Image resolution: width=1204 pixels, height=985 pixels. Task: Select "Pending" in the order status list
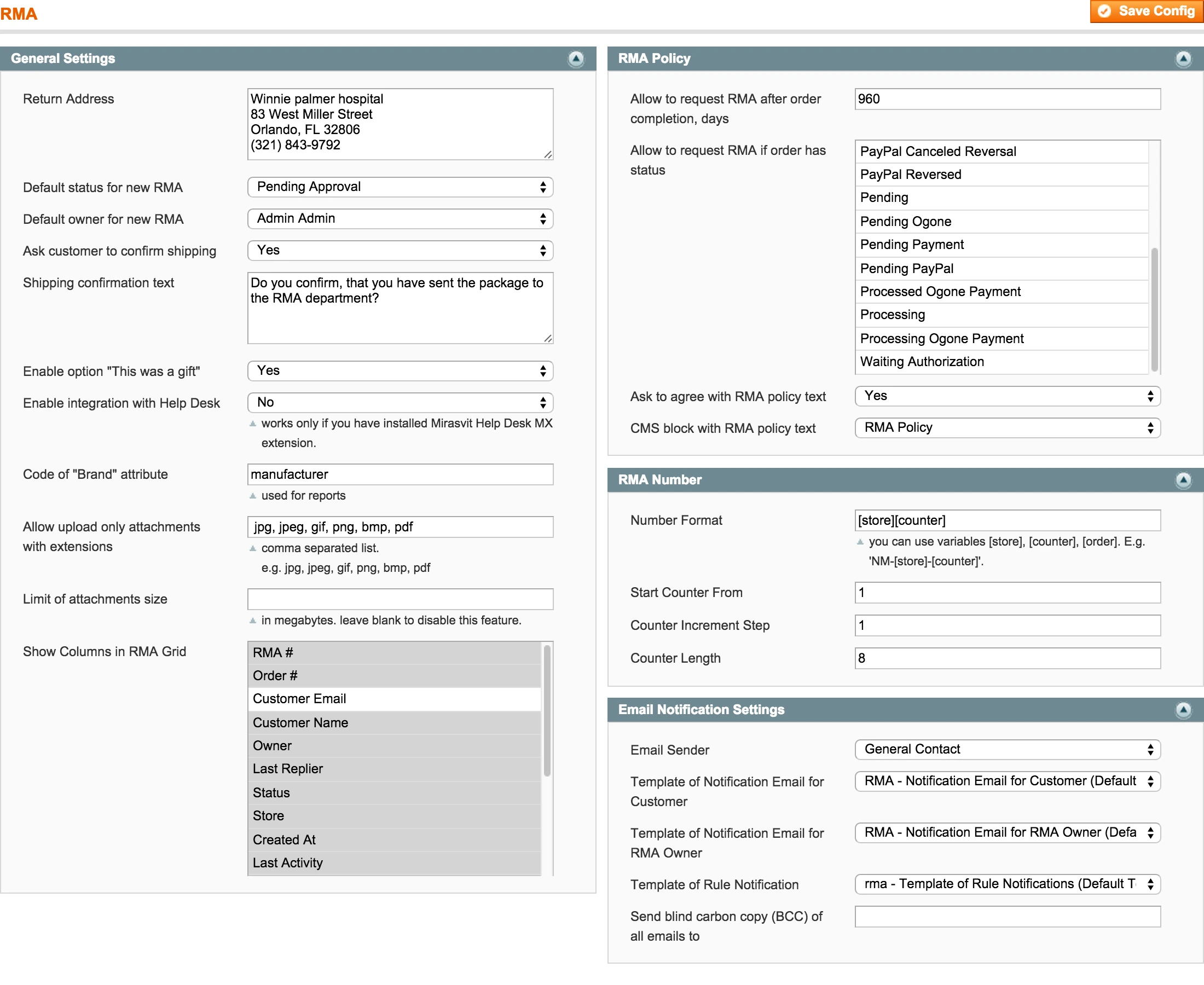click(964, 198)
